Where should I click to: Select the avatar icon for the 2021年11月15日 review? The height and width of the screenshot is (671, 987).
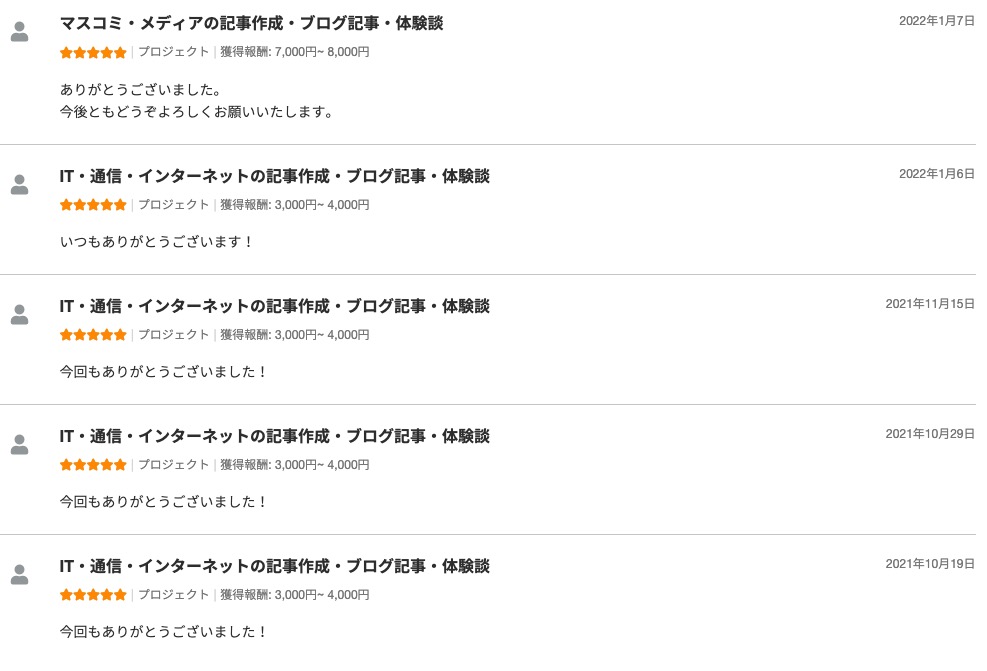tap(19, 315)
